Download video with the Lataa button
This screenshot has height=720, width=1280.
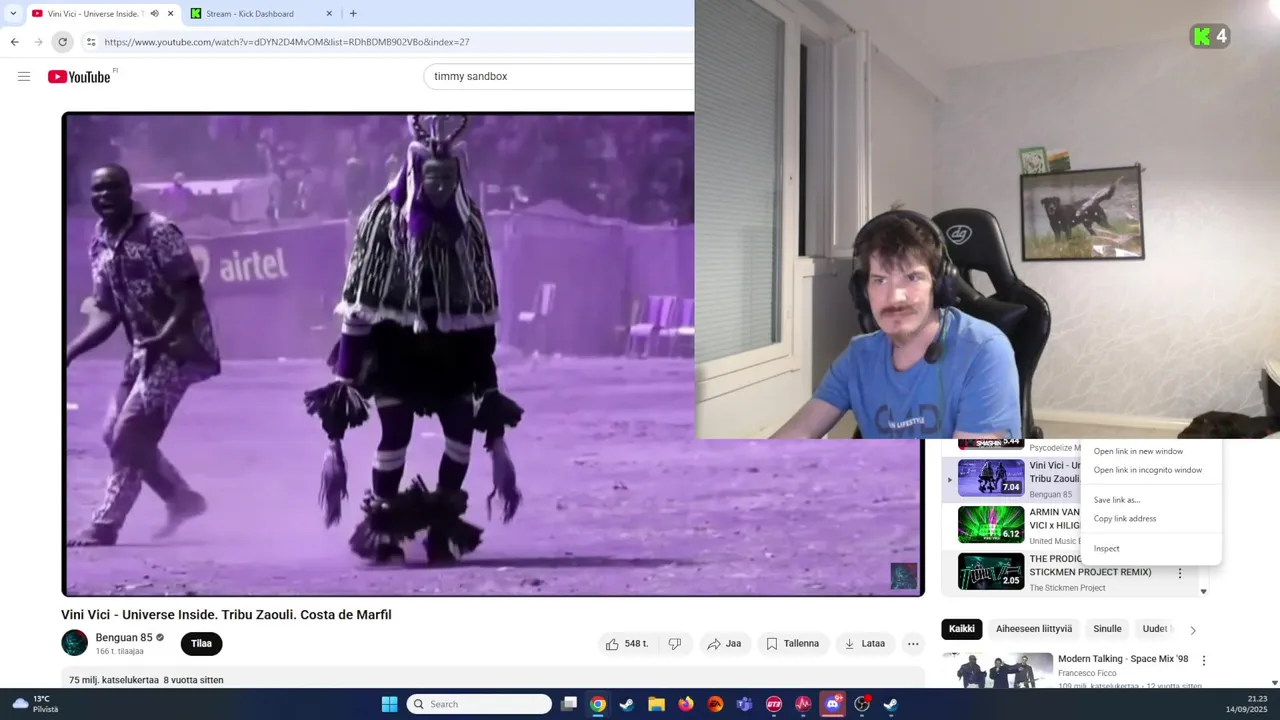[865, 644]
